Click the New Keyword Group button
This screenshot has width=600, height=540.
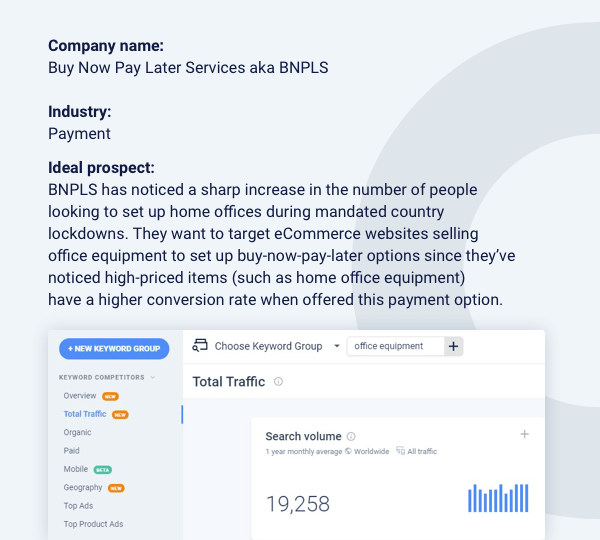(x=114, y=349)
